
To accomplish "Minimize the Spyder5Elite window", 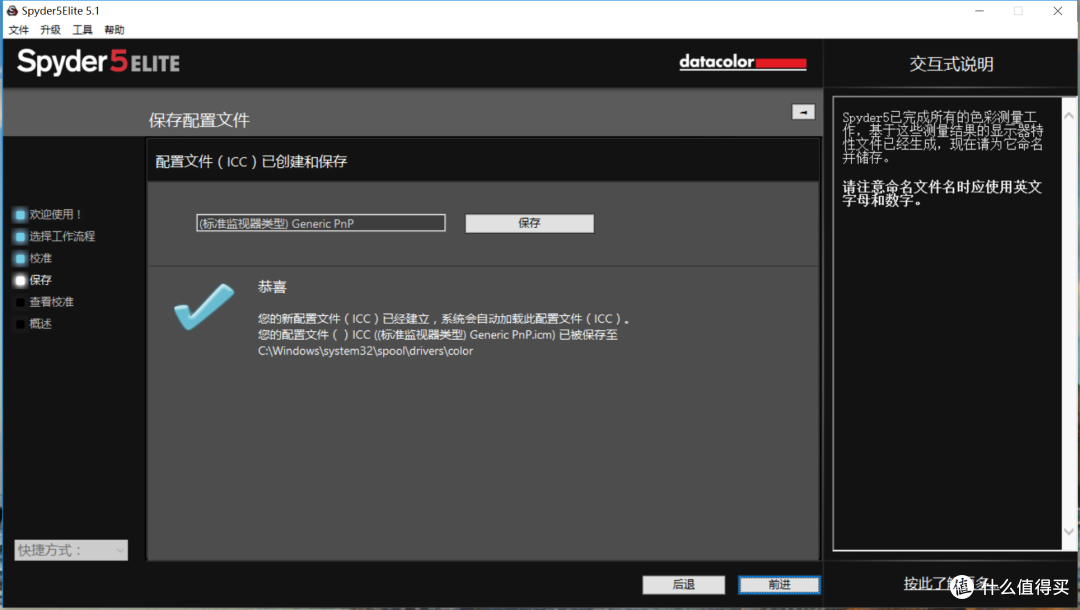I will [x=979, y=11].
